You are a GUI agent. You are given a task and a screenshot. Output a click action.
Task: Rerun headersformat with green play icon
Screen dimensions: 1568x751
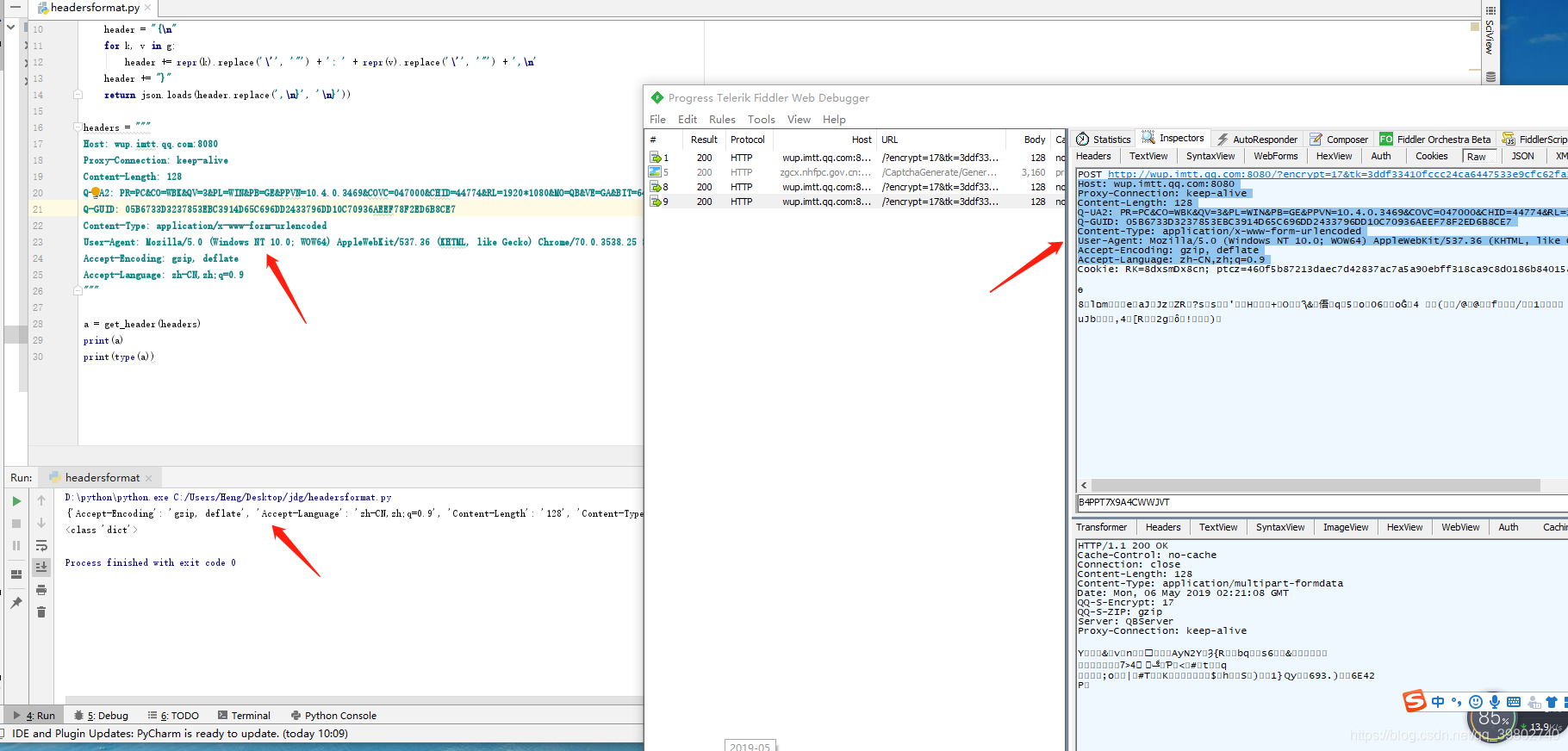16,501
